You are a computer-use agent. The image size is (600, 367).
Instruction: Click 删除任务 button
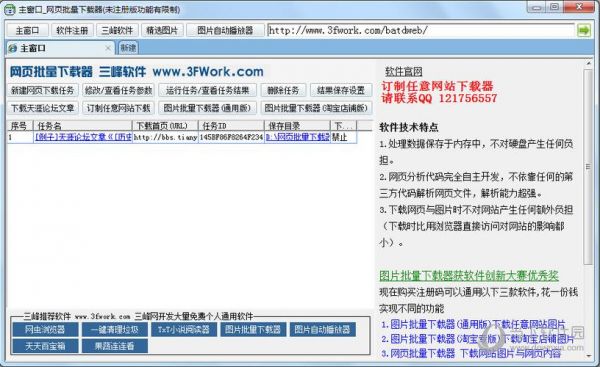[283, 90]
